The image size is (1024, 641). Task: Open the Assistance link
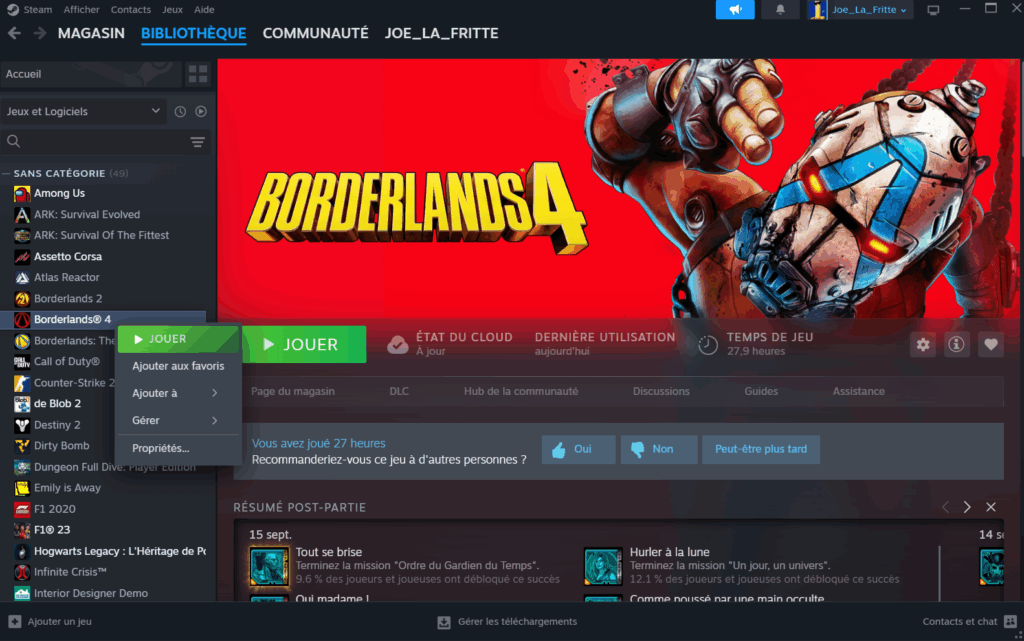(x=859, y=392)
